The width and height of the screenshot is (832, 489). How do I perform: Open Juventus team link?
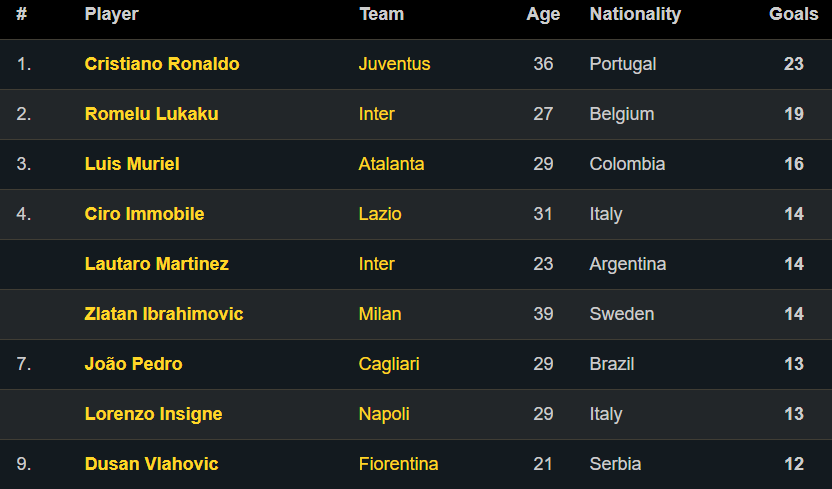click(x=394, y=64)
